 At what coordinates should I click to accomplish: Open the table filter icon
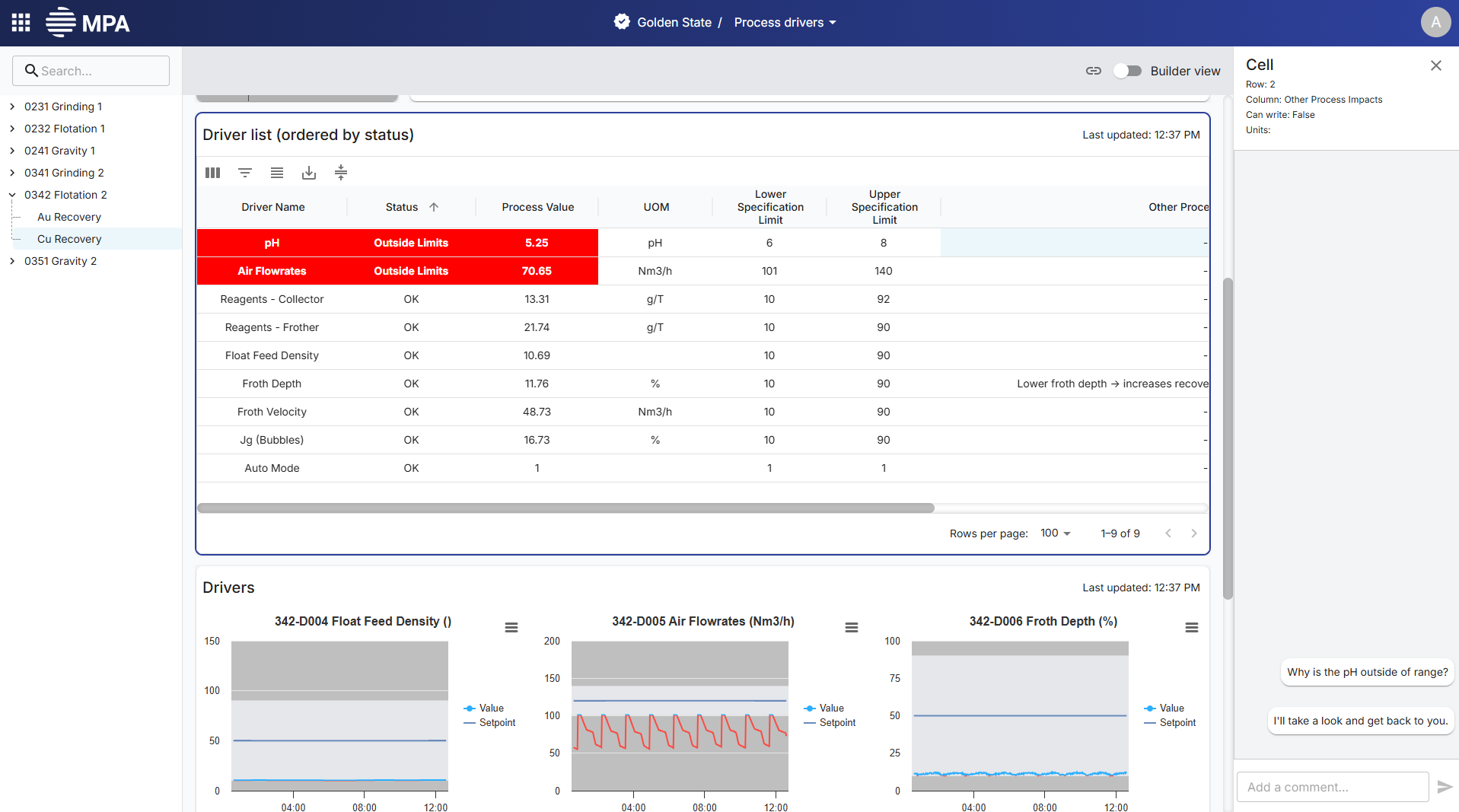[x=245, y=173]
